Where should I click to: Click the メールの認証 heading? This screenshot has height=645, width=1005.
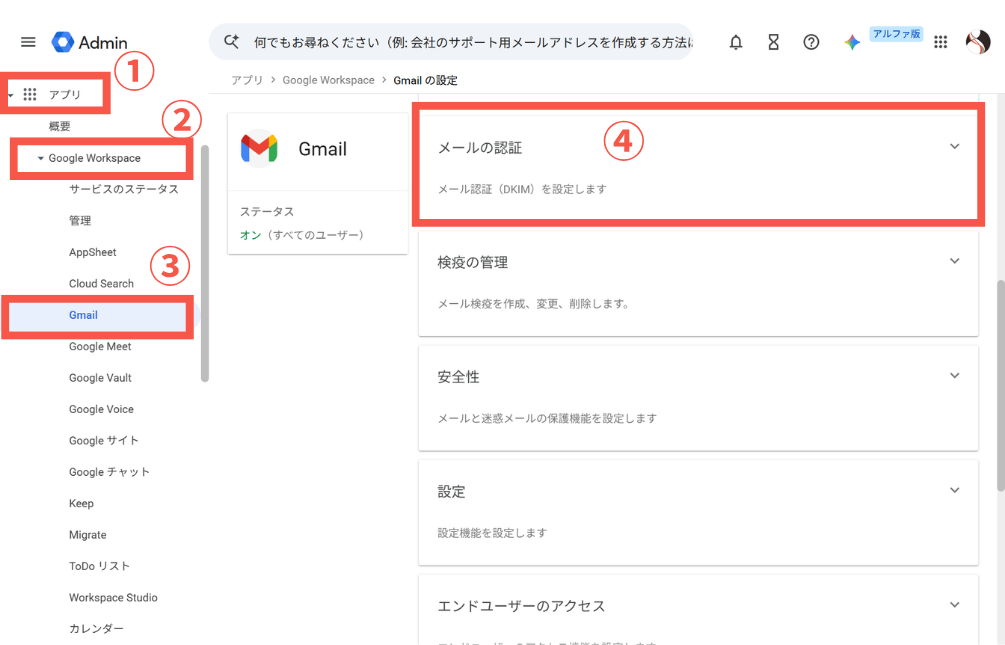point(479,148)
